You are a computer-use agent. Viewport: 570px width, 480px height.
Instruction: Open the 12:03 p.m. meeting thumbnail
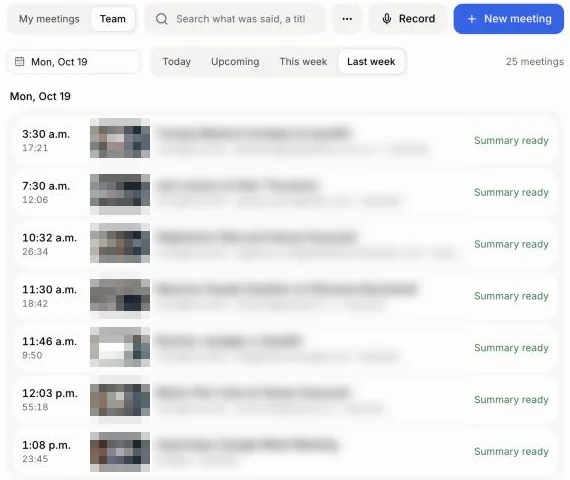120,399
